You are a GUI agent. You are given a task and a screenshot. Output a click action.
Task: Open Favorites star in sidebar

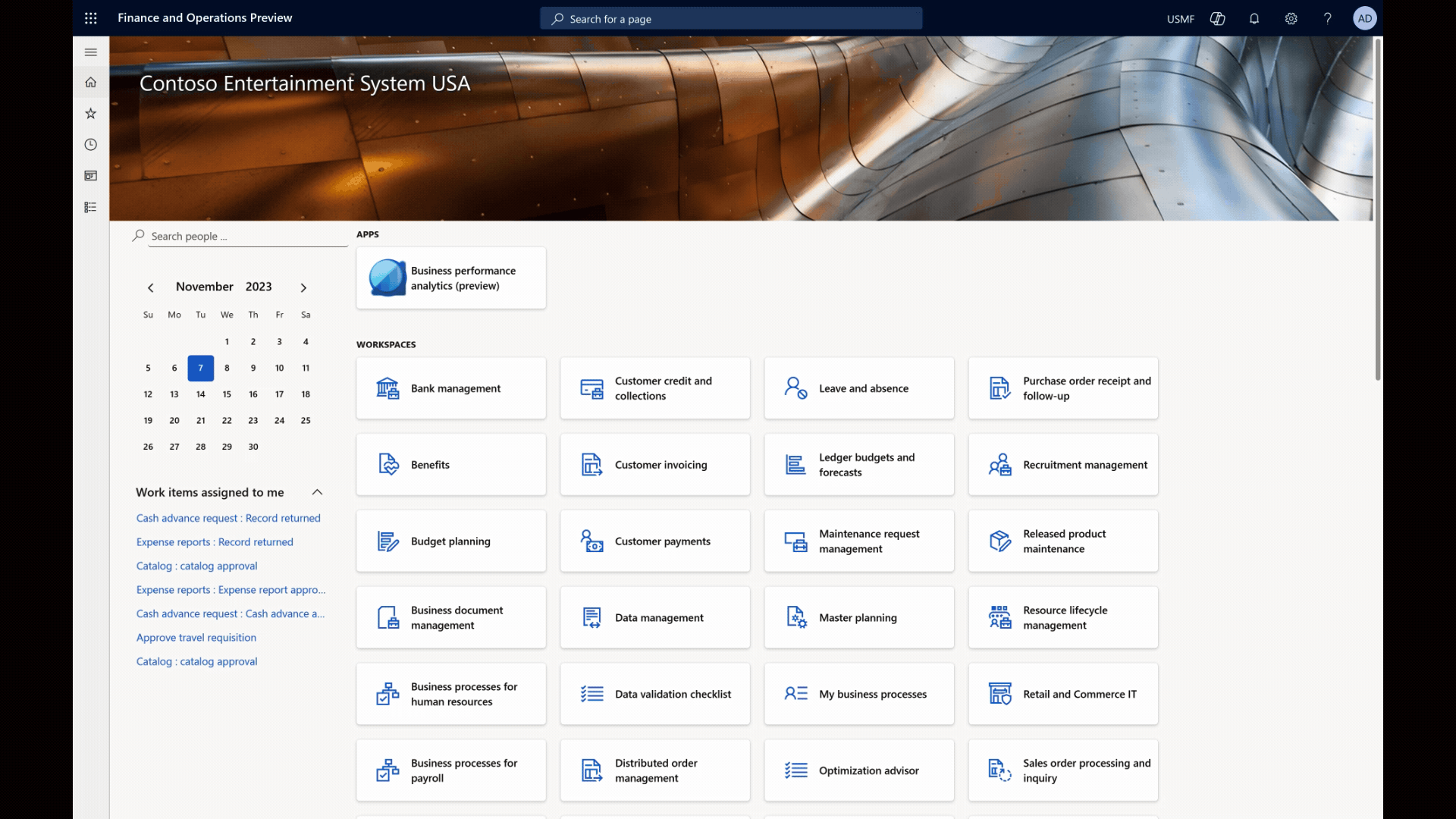tap(91, 114)
